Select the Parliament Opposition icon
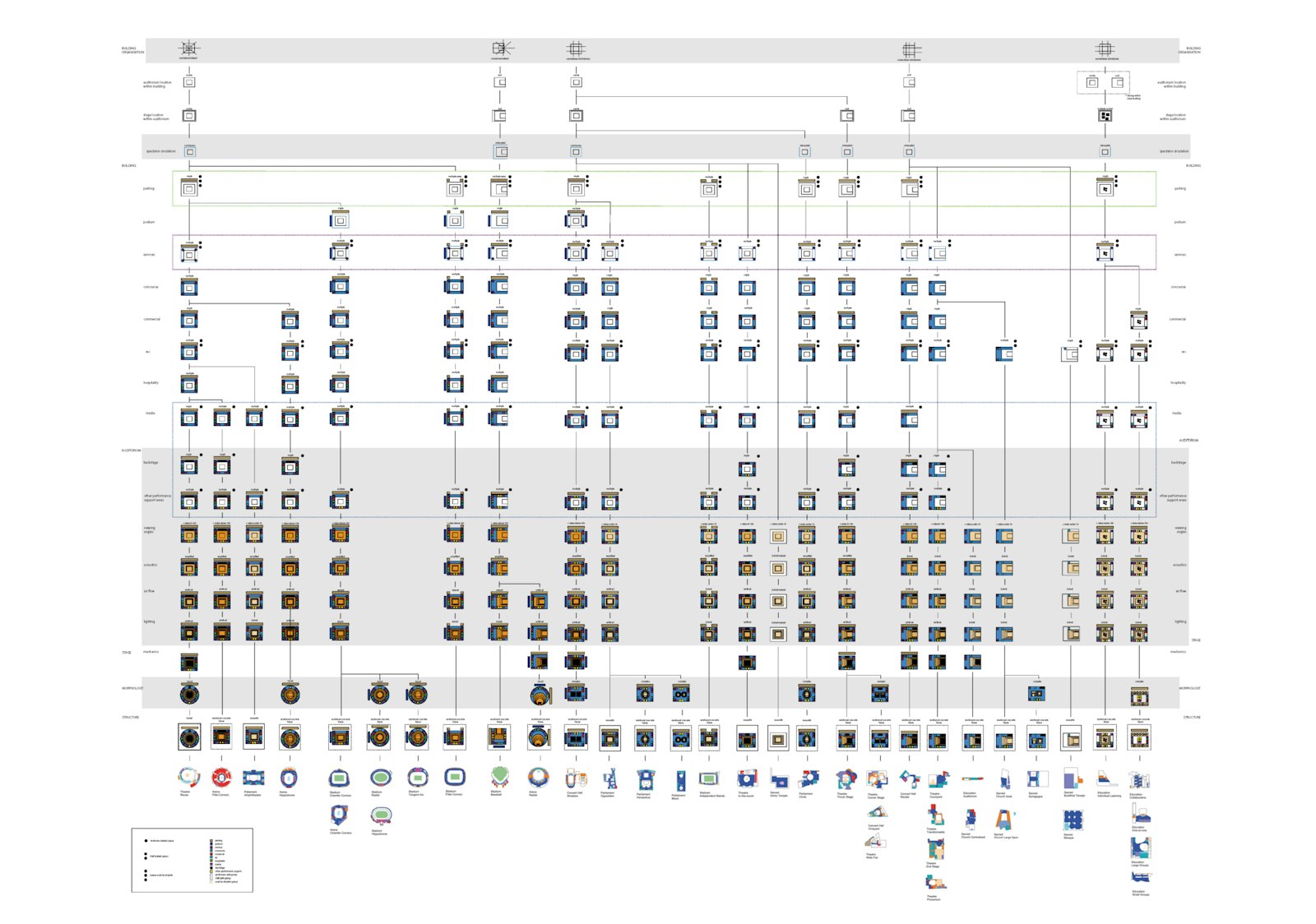Image resolution: width=1316 pixels, height=924 pixels. 609,778
